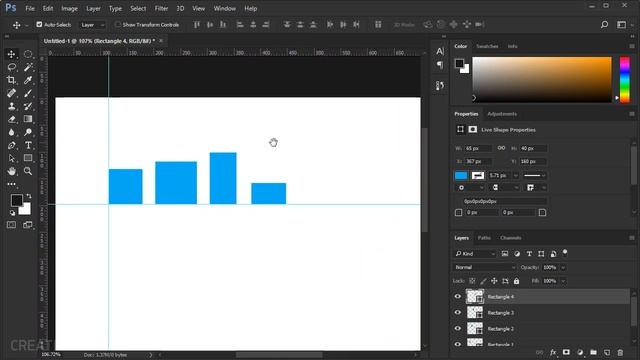Select the Clone Stamp tool
This screenshot has width=640, height=360.
pos(11,106)
